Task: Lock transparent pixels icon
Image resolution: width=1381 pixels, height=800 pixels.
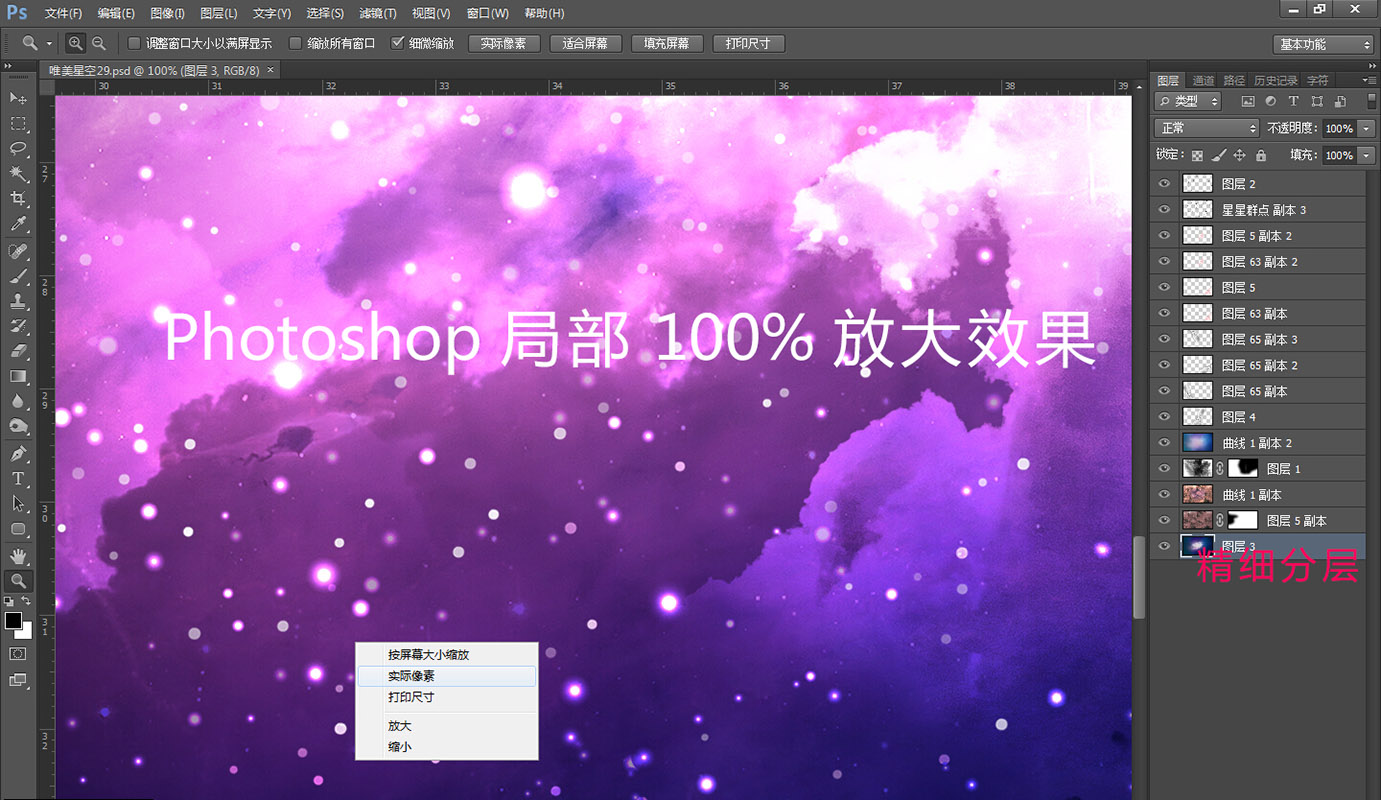Action: (x=1196, y=155)
